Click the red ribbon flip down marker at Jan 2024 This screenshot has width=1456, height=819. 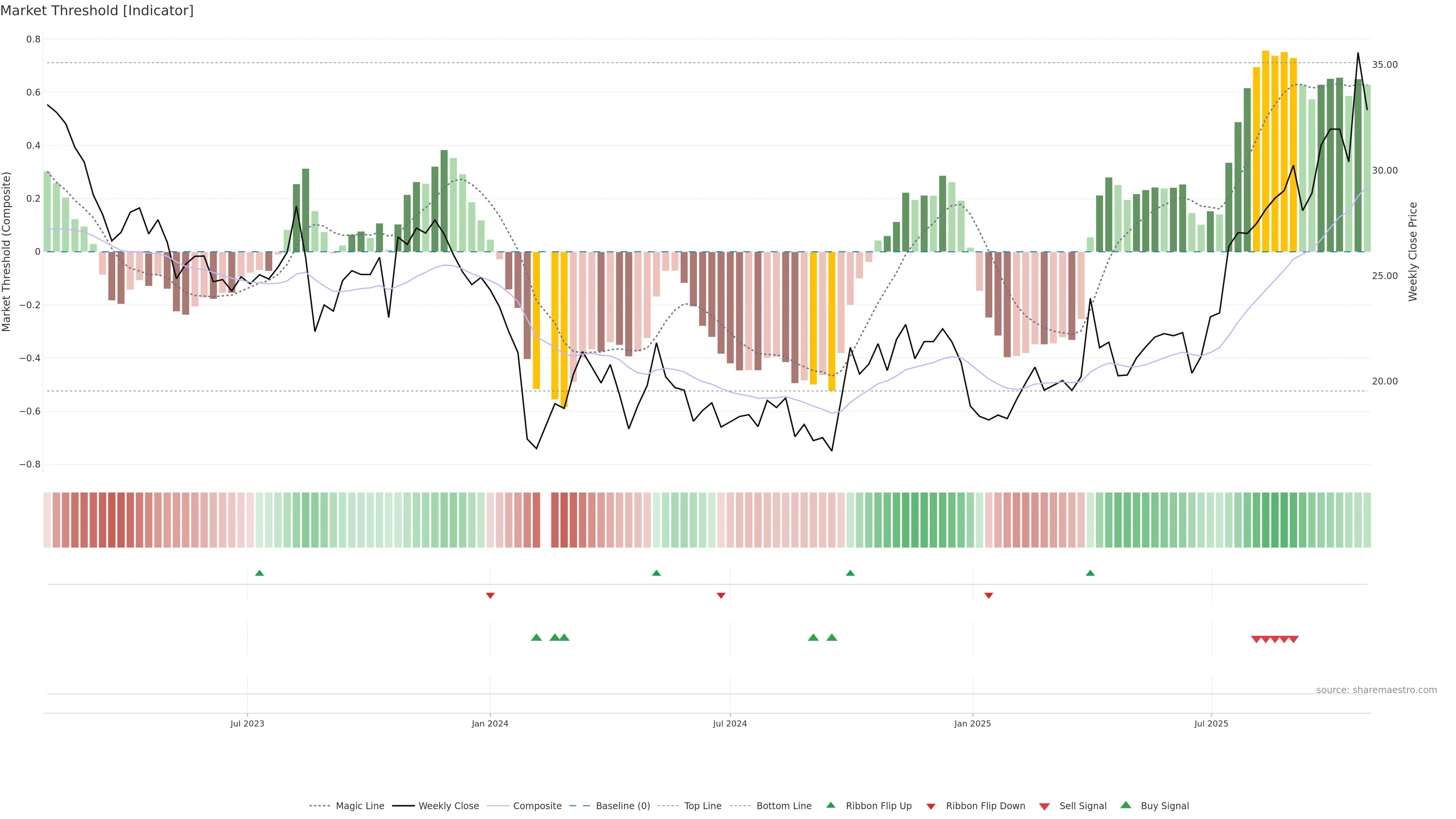coord(490,595)
